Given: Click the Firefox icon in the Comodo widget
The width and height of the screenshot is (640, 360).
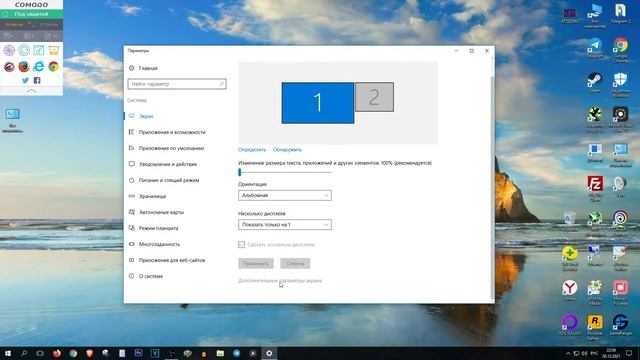Looking at the screenshot, I should click(24, 66).
